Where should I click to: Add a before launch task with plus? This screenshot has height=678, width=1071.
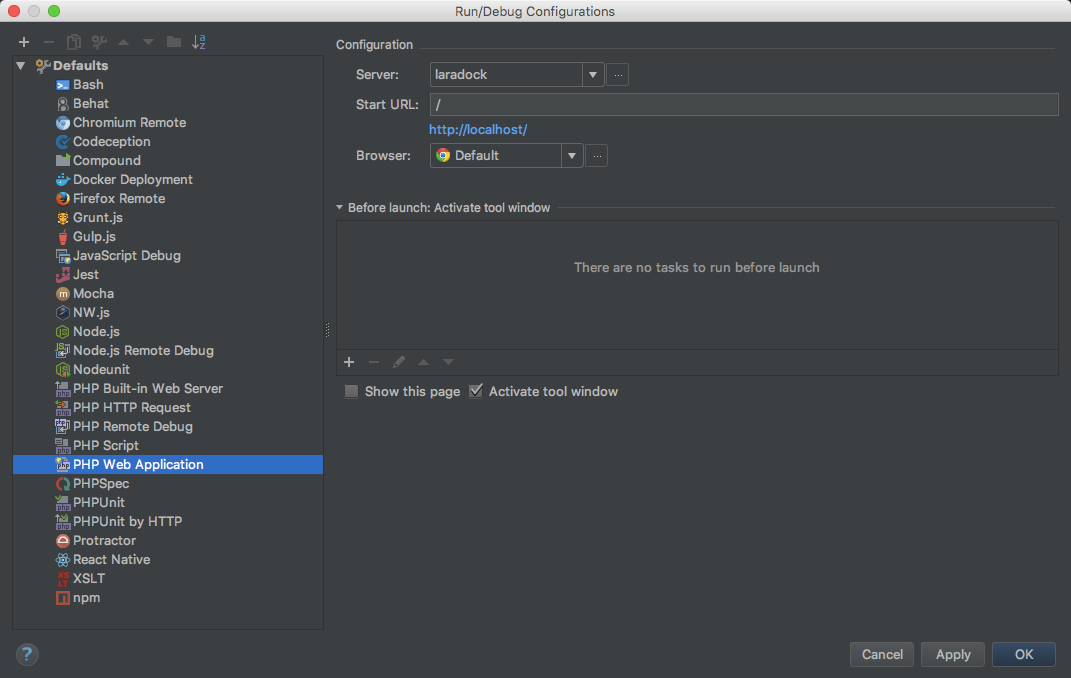tap(349, 362)
